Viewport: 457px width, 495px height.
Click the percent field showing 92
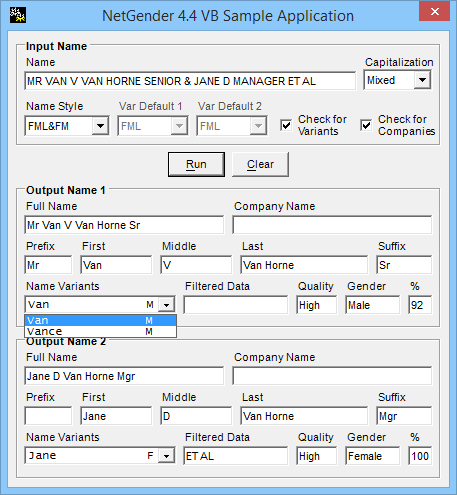(420, 305)
